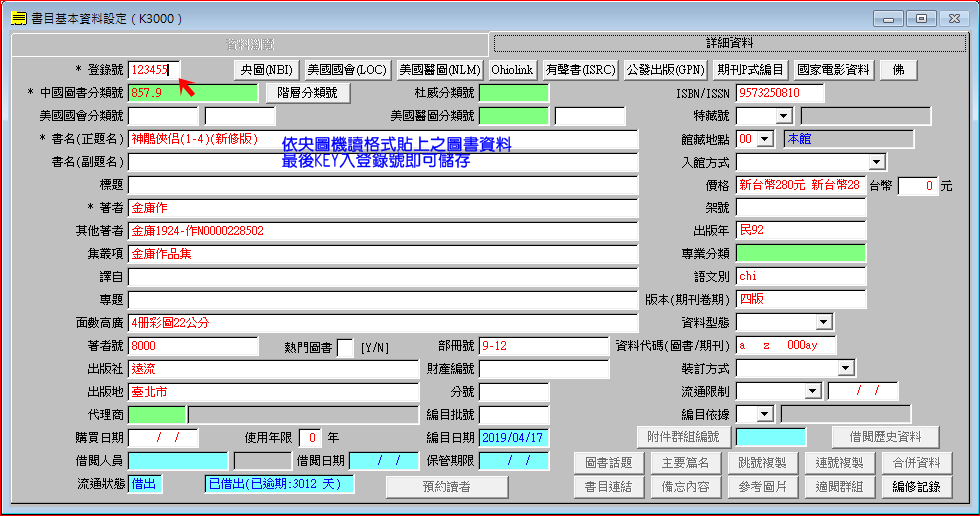The width and height of the screenshot is (980, 516).
Task: Click the 集叢項 field 金庸作品集
Action: 382,254
